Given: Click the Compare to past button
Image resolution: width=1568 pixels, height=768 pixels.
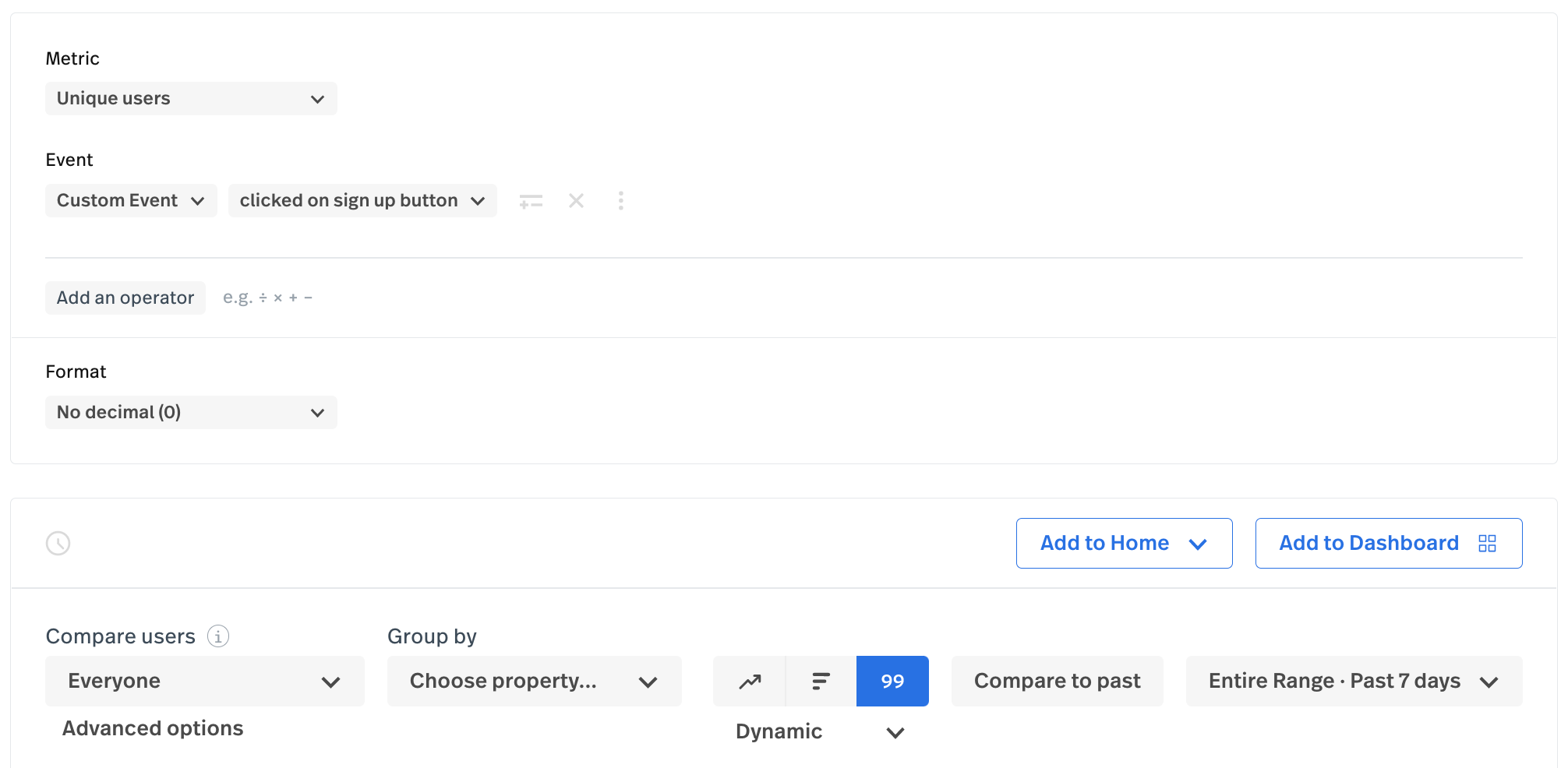Looking at the screenshot, I should [1057, 682].
